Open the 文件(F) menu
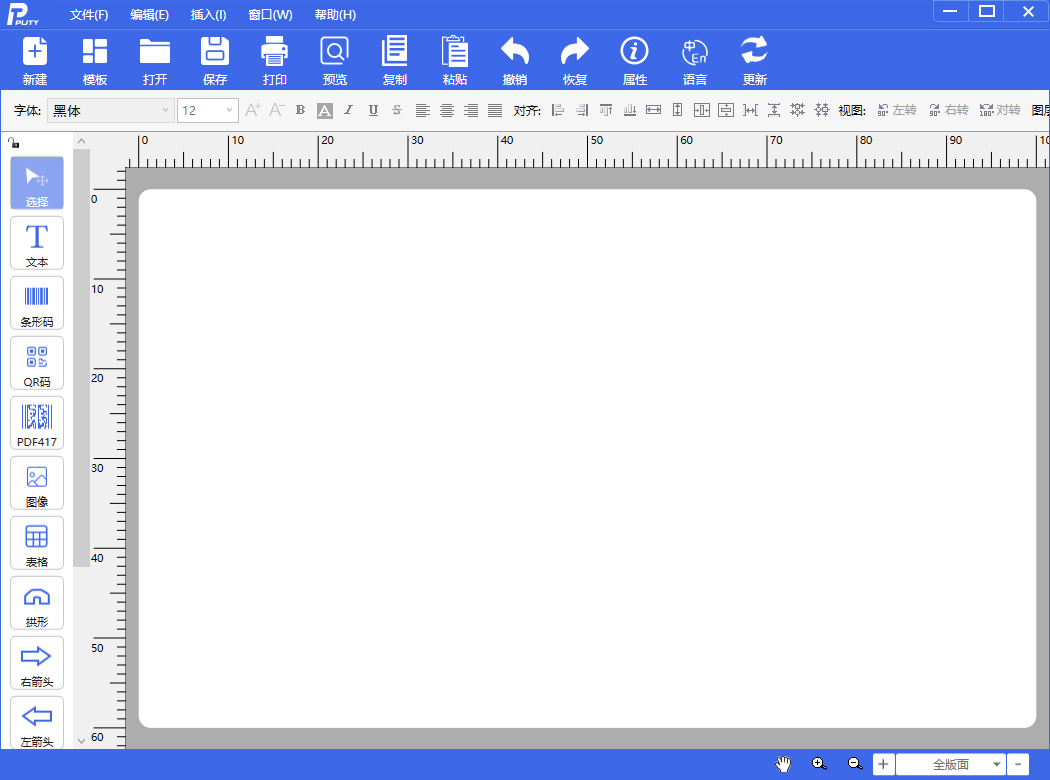 (89, 15)
